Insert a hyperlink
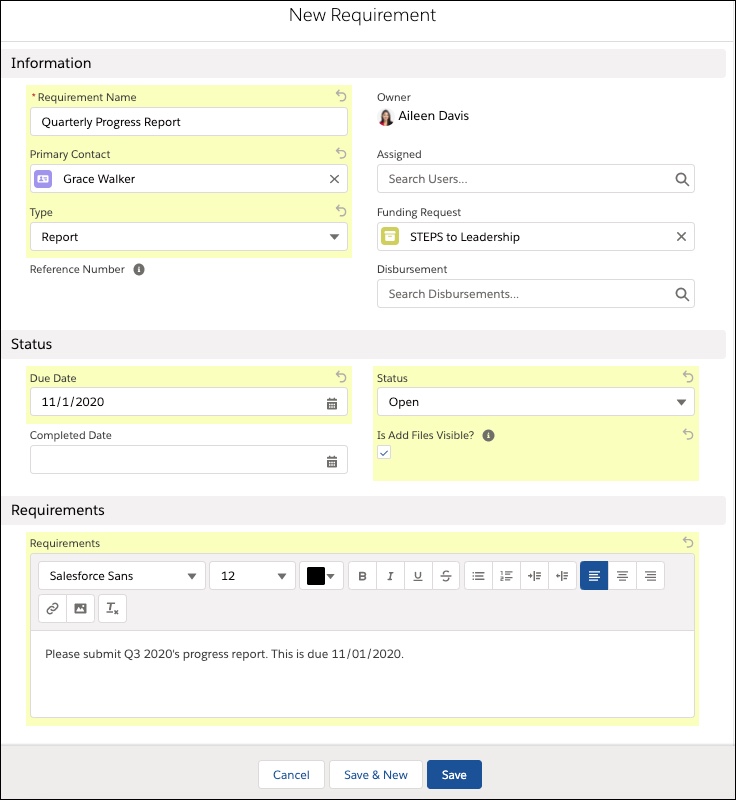Image resolution: width=736 pixels, height=800 pixels. click(x=52, y=609)
